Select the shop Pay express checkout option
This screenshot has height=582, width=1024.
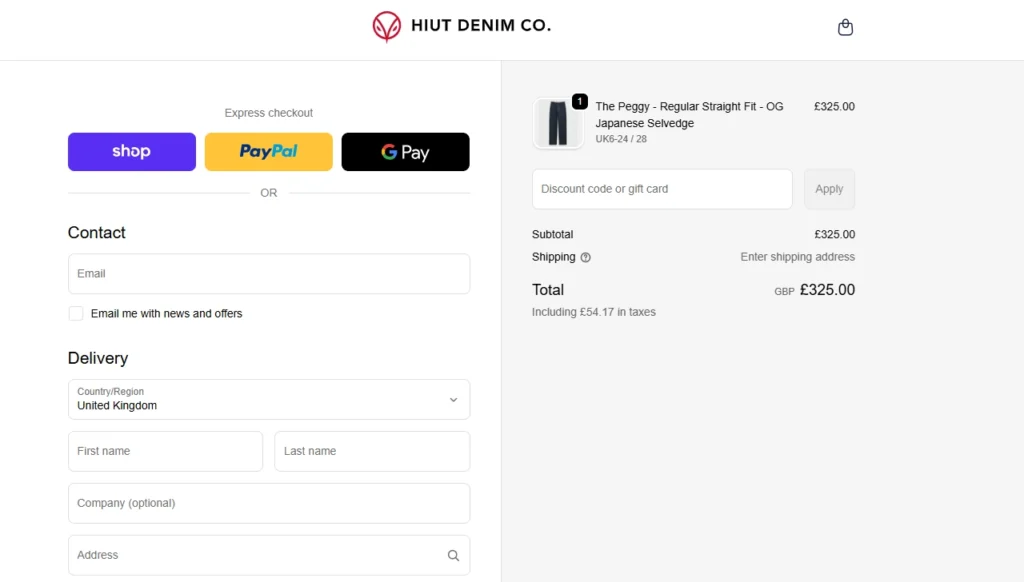[x=131, y=151]
